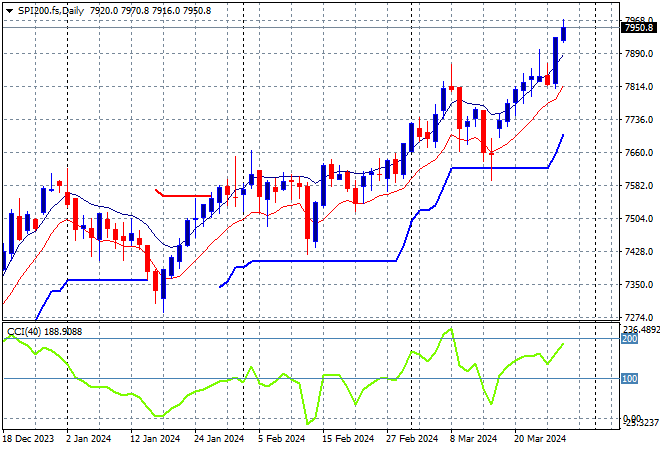
Task: Click the 2 Jan 2024 date label
Action: tap(88, 439)
